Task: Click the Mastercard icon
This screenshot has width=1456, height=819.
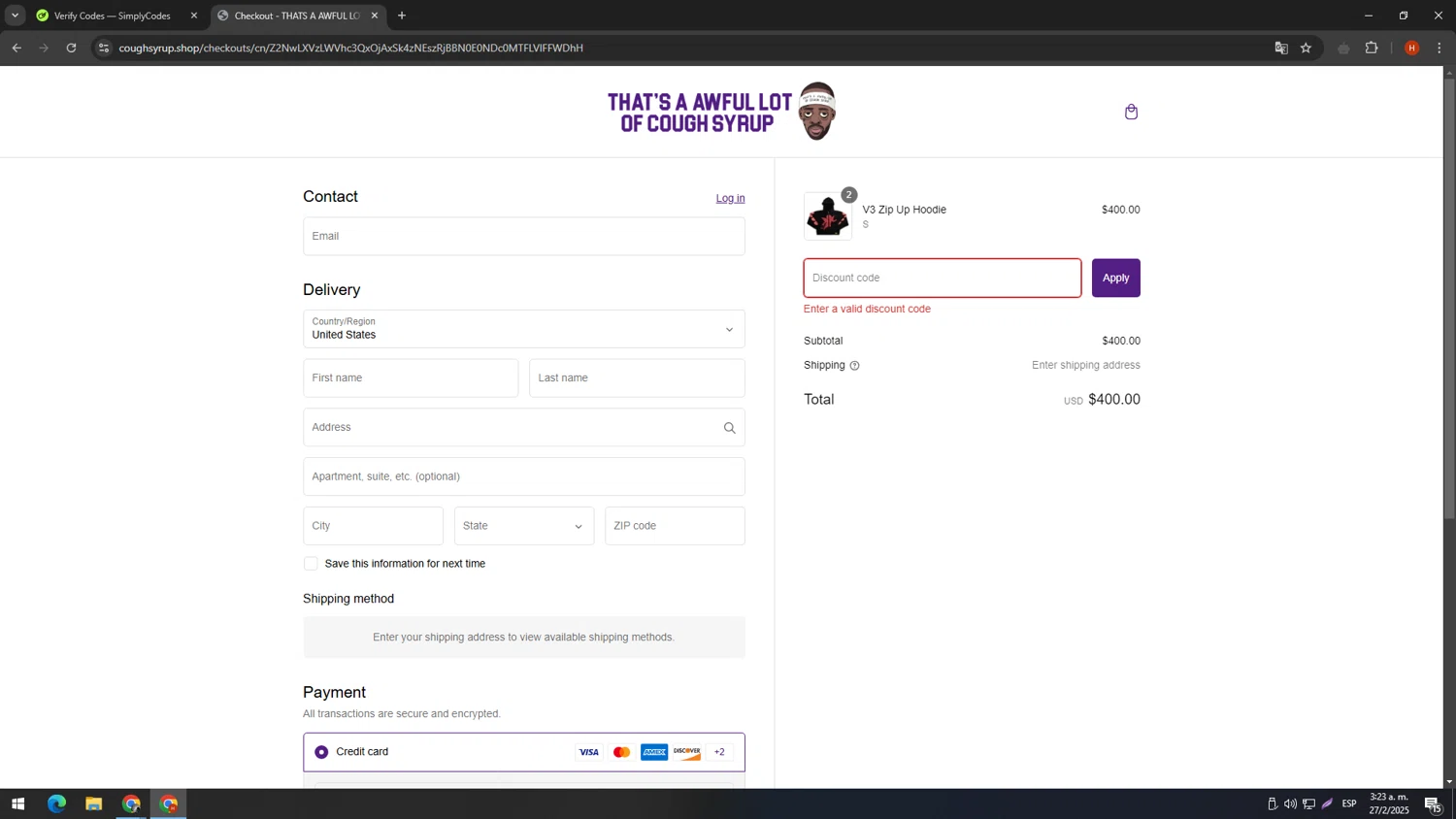Action: click(621, 752)
